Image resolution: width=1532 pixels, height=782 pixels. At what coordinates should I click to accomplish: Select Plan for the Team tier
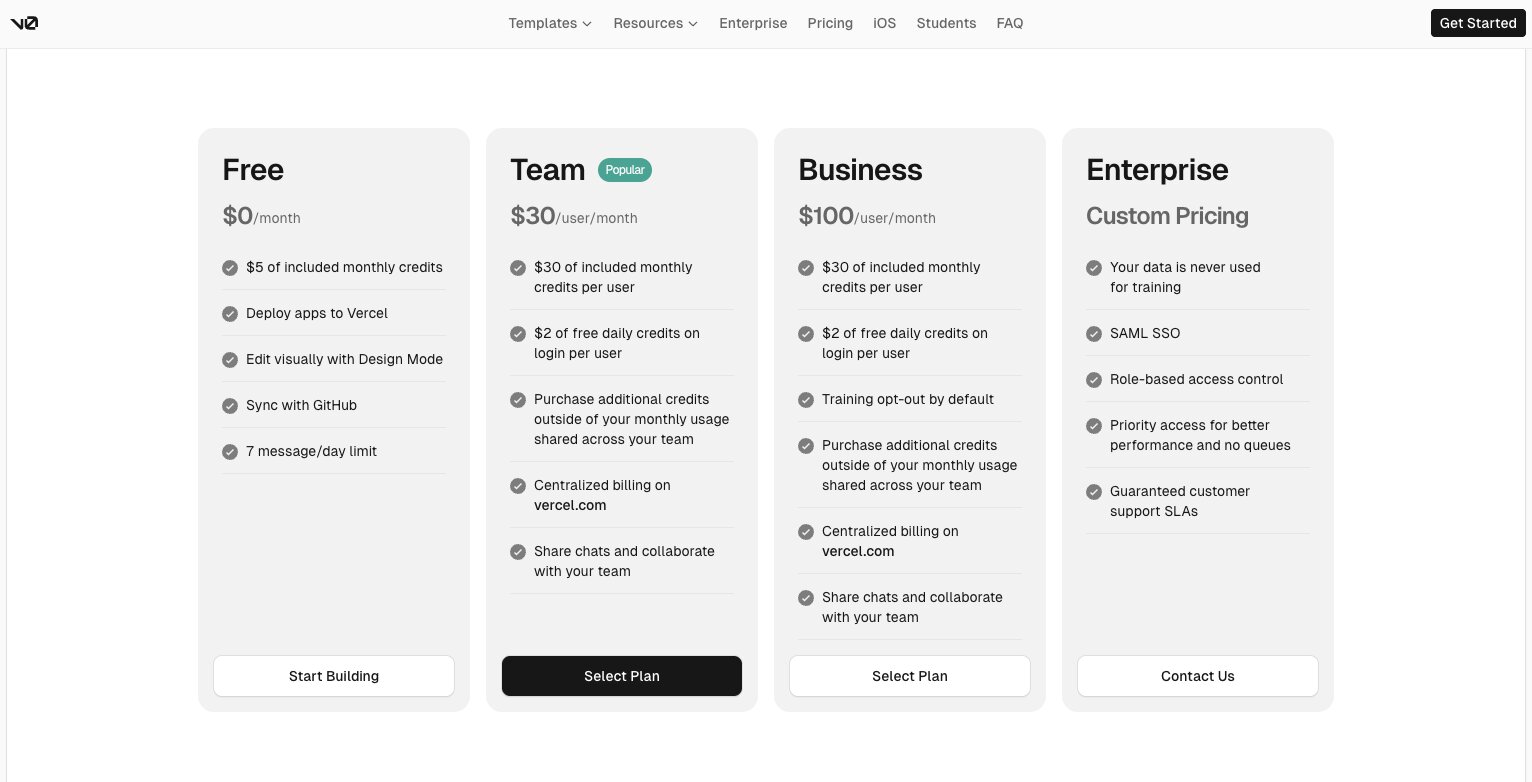[x=622, y=676]
